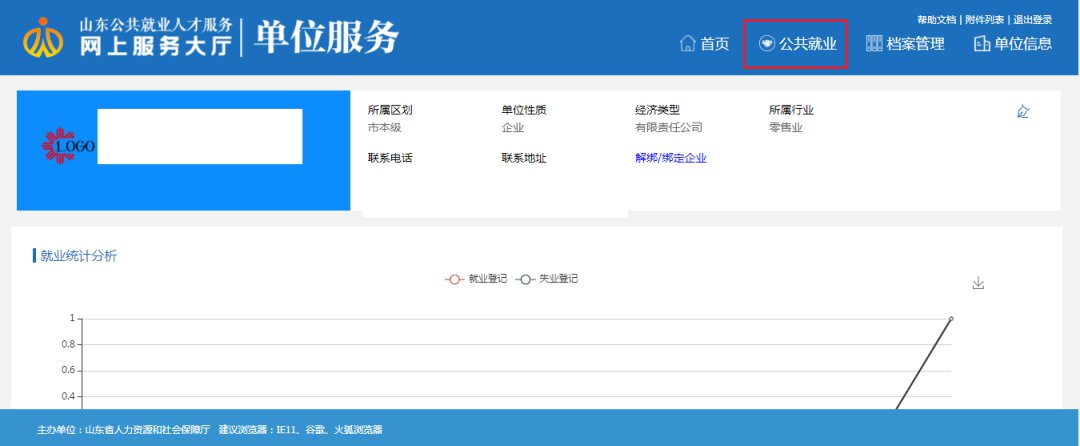
Task: Click the 单位信息 building icon
Action: (981, 43)
